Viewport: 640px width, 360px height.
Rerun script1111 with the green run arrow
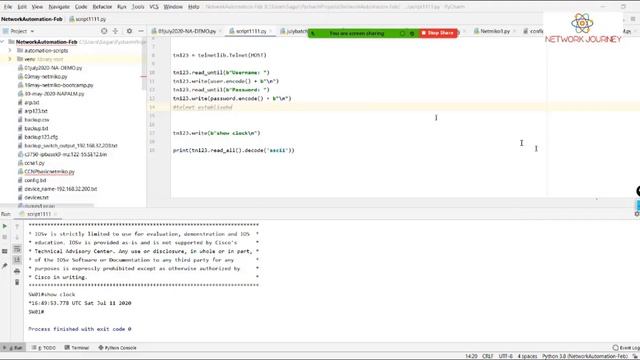[x=5, y=226]
